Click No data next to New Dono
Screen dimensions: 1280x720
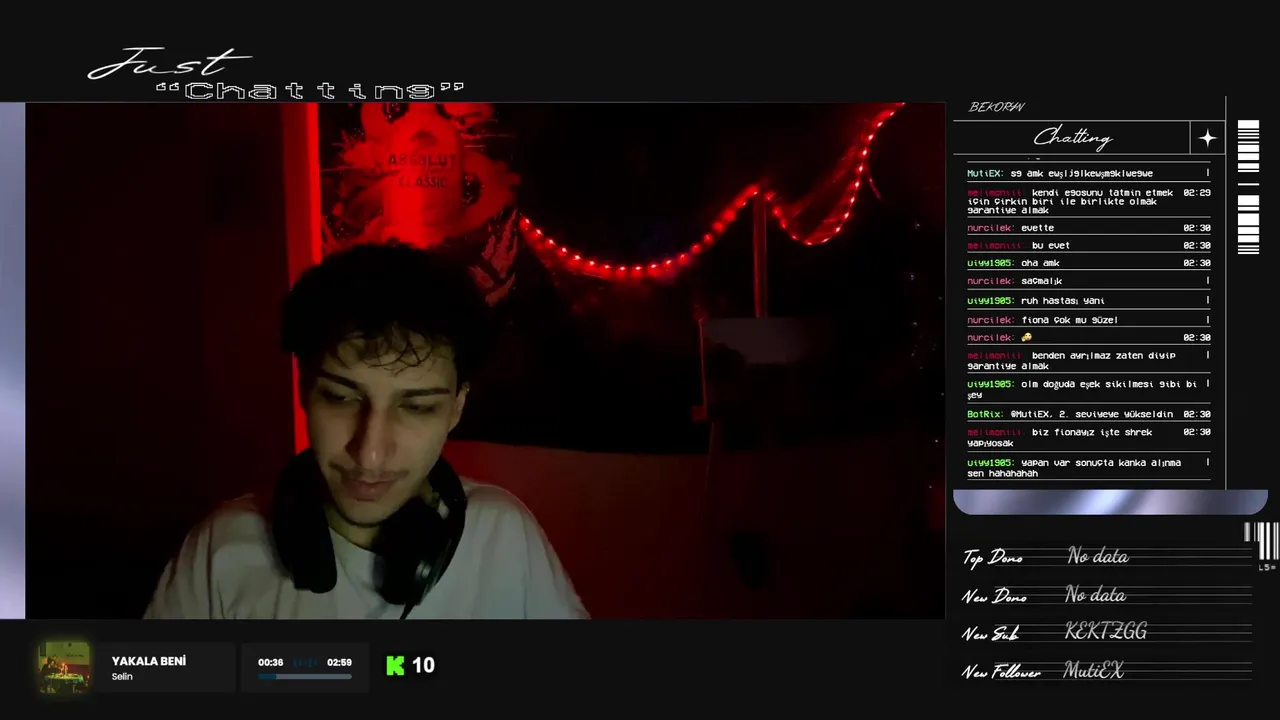(x=1096, y=595)
